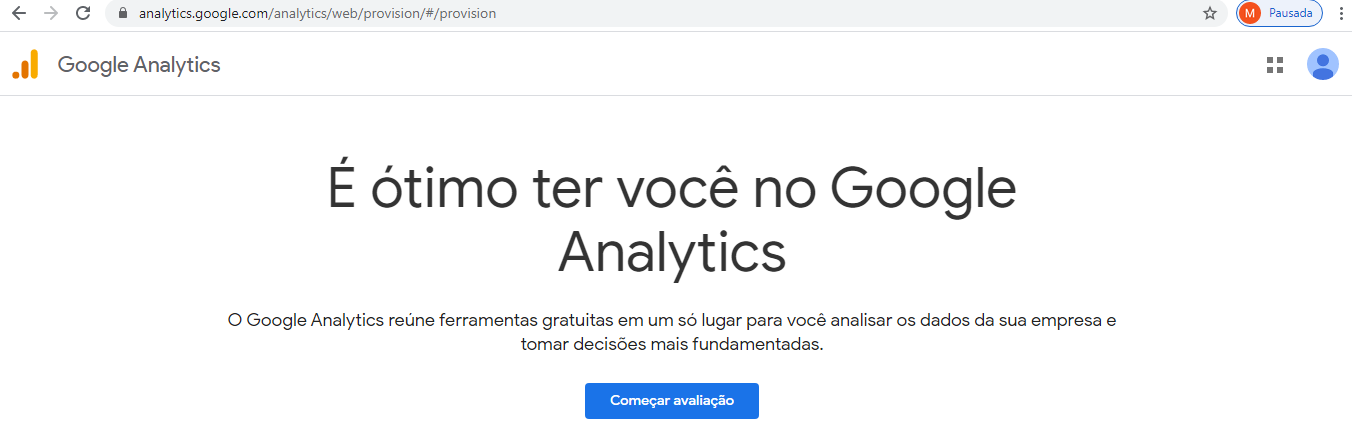The image size is (1352, 429).
Task: Click the text tomar decisões mais fundamentadas
Action: [672, 344]
